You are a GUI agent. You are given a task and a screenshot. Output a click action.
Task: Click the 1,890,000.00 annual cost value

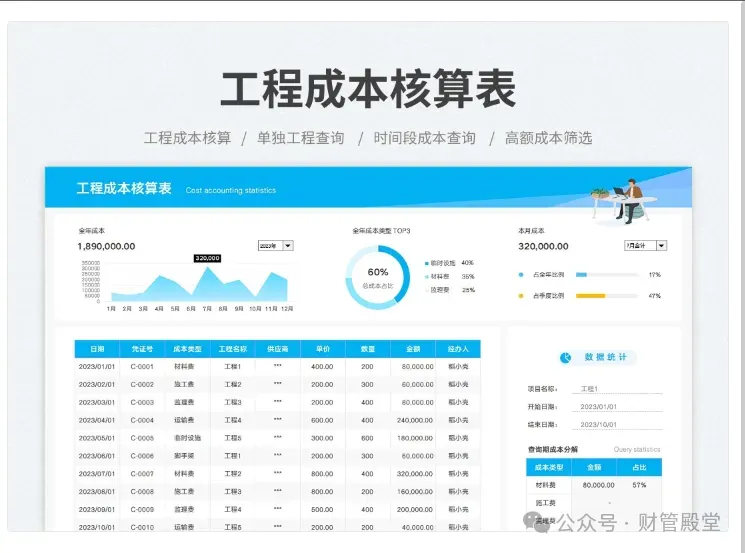pos(106,246)
